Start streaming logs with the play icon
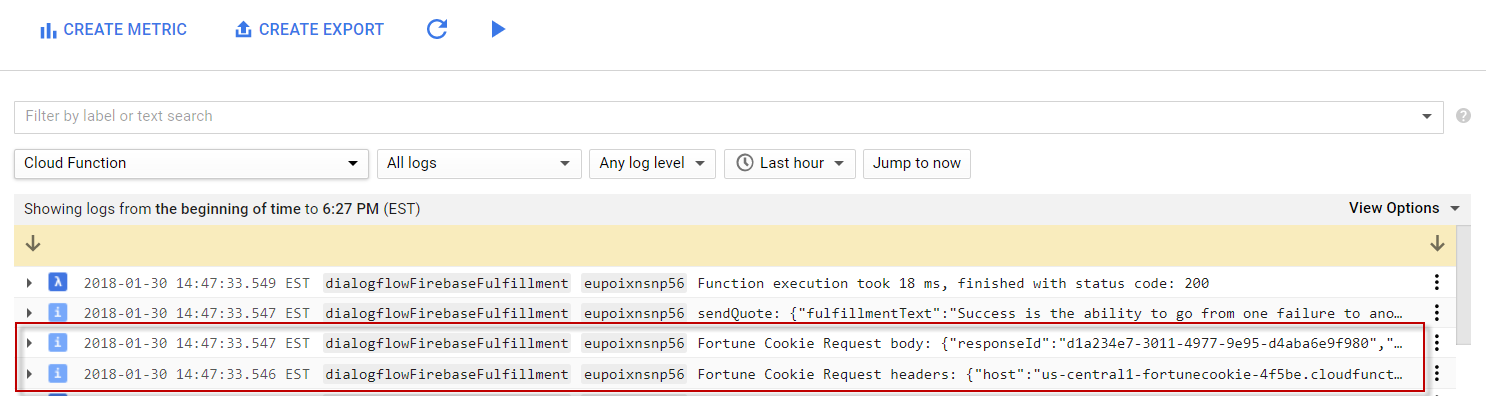The width and height of the screenshot is (1486, 396). [498, 29]
